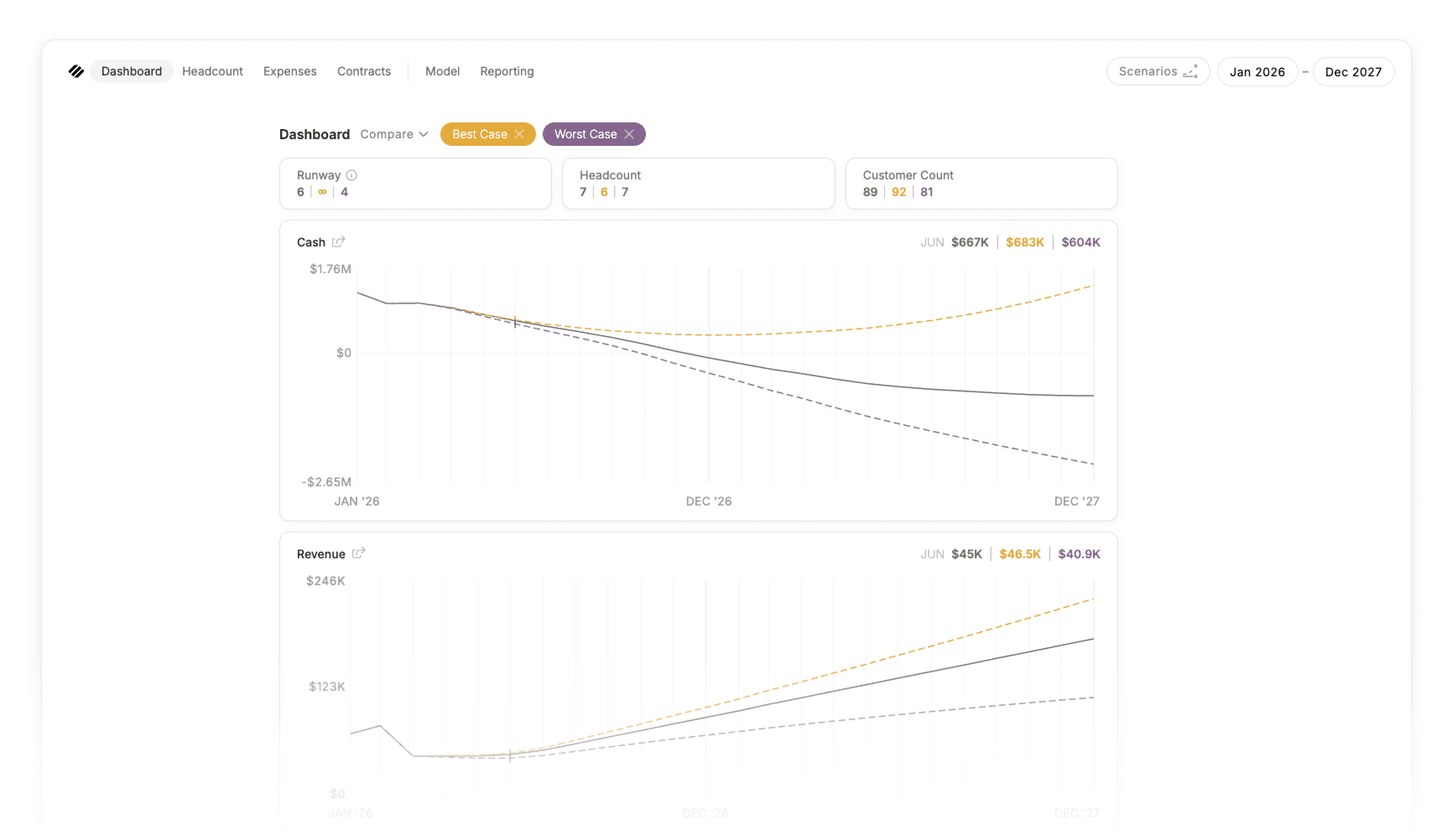Open Revenue chart export icon
This screenshot has height=840, width=1452.
[359, 553]
